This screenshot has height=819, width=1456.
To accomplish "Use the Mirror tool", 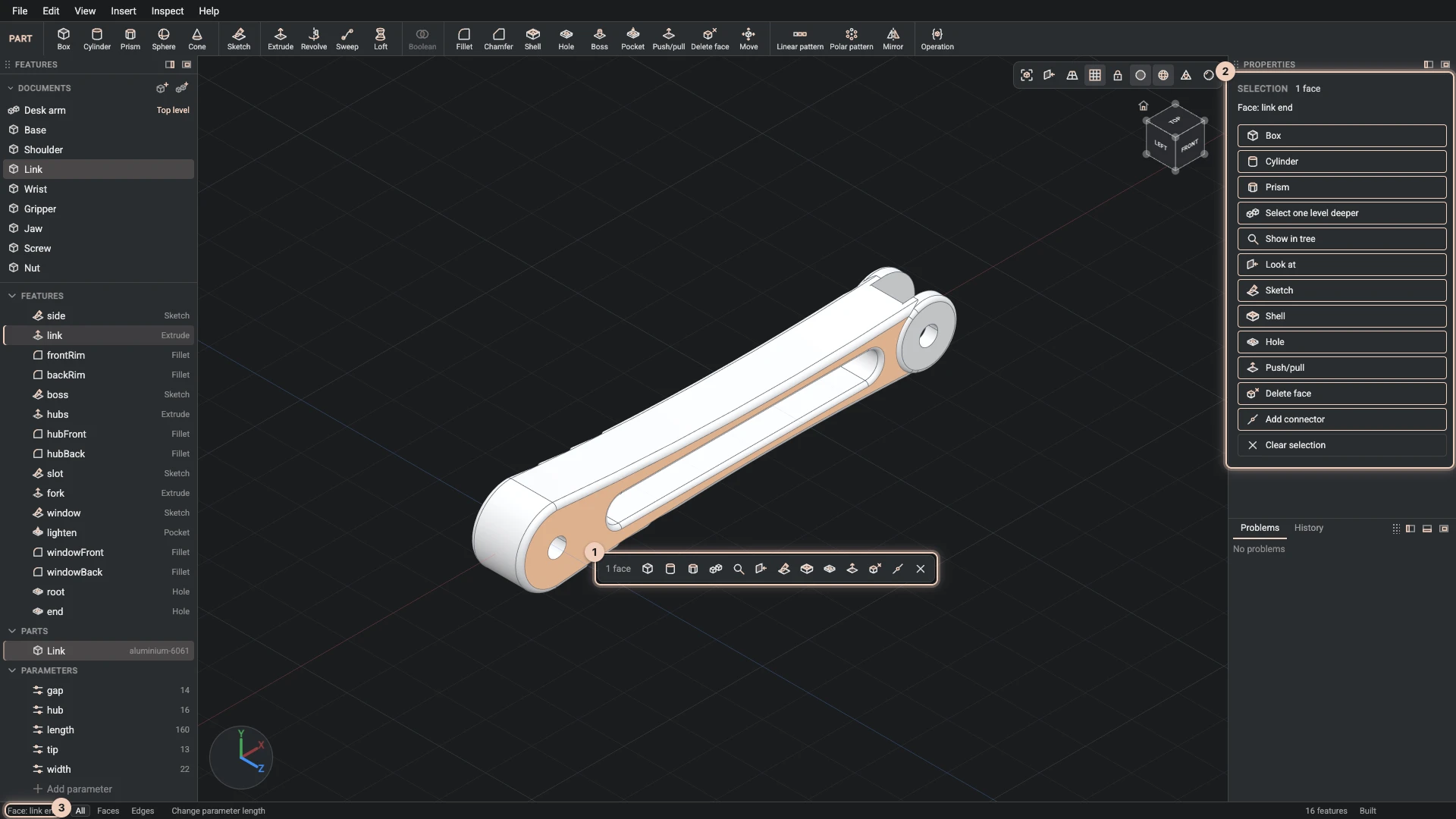I will tap(893, 39).
